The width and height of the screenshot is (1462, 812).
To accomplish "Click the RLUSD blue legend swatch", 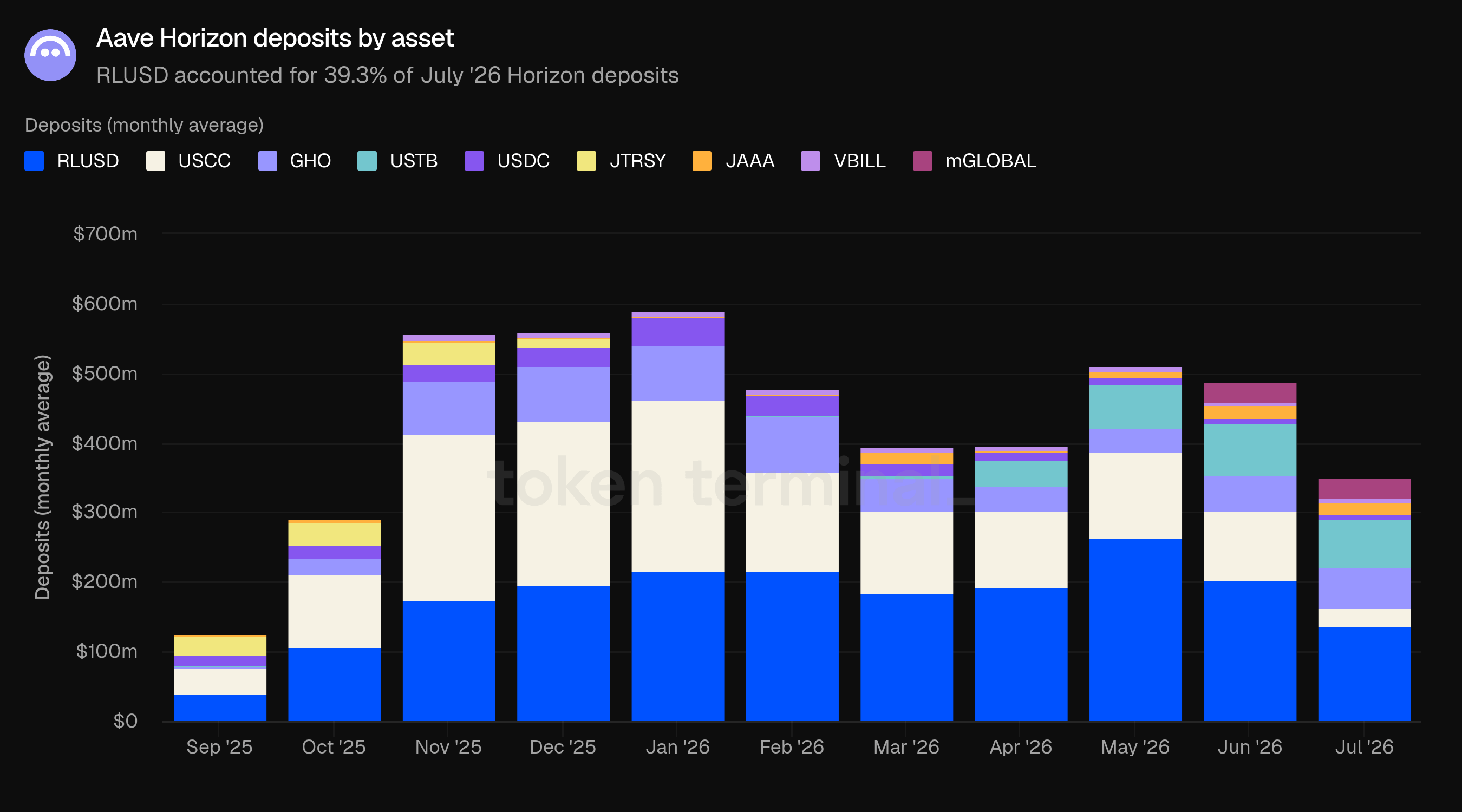I will pyautogui.click(x=34, y=161).
